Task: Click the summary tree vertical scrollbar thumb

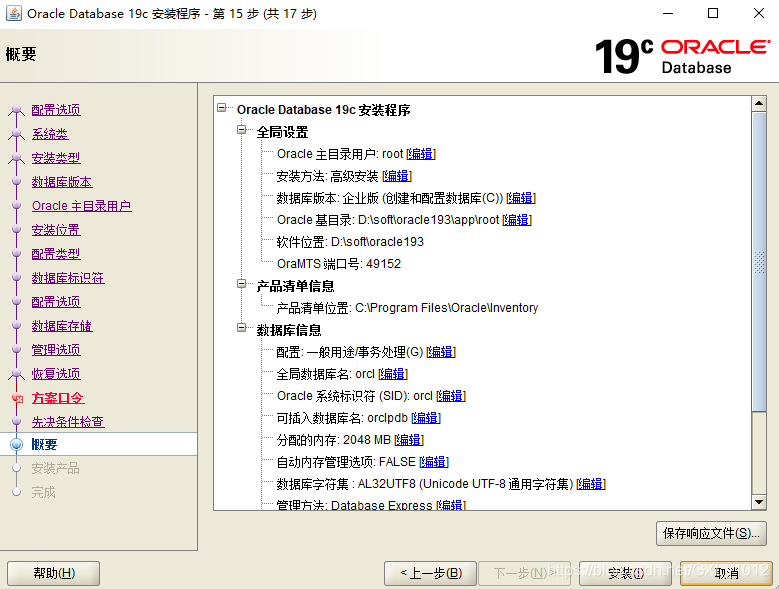Action: (x=759, y=262)
